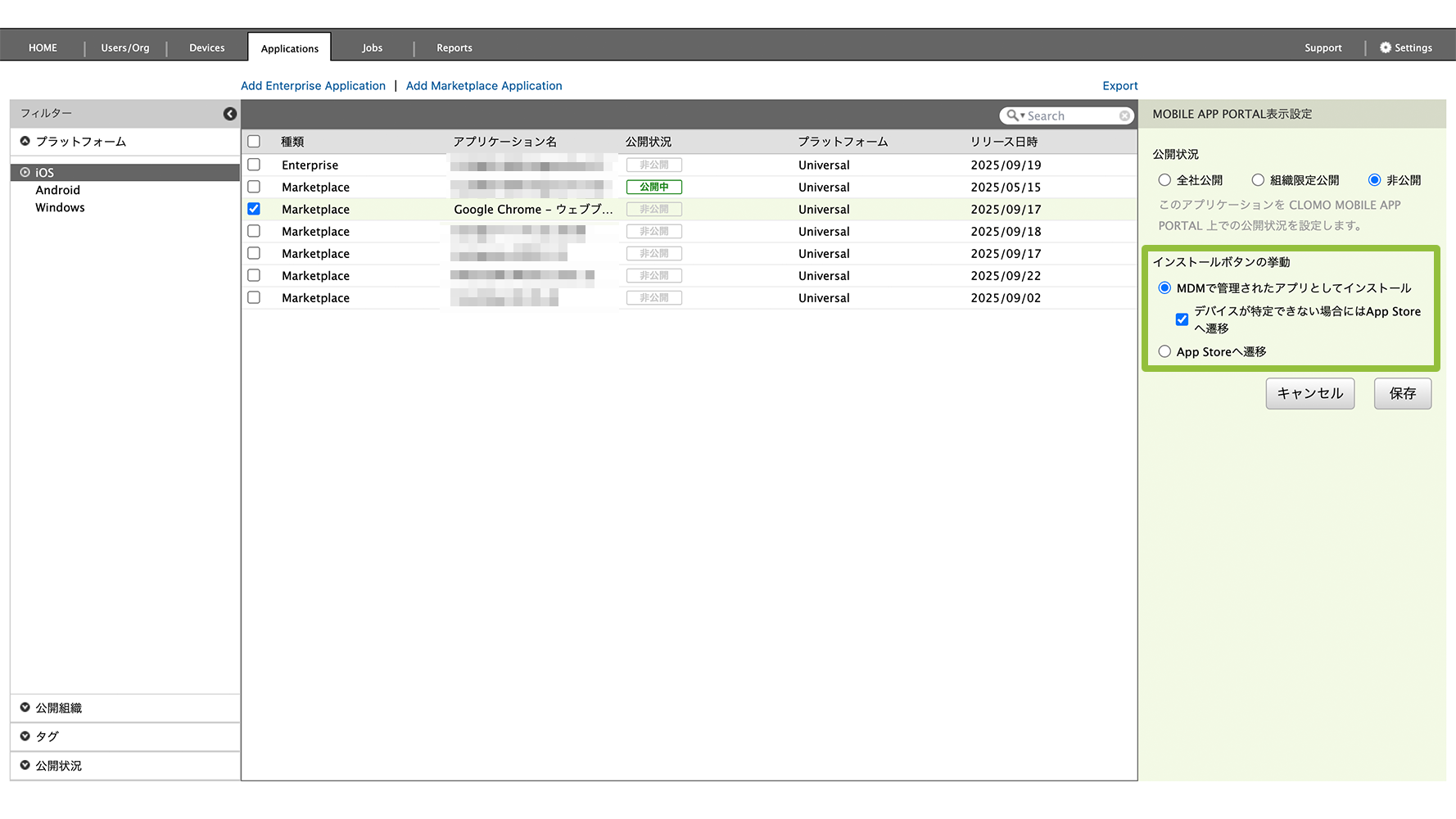Open the Devices tab
This screenshot has width=1456, height=819.
pos(206,48)
